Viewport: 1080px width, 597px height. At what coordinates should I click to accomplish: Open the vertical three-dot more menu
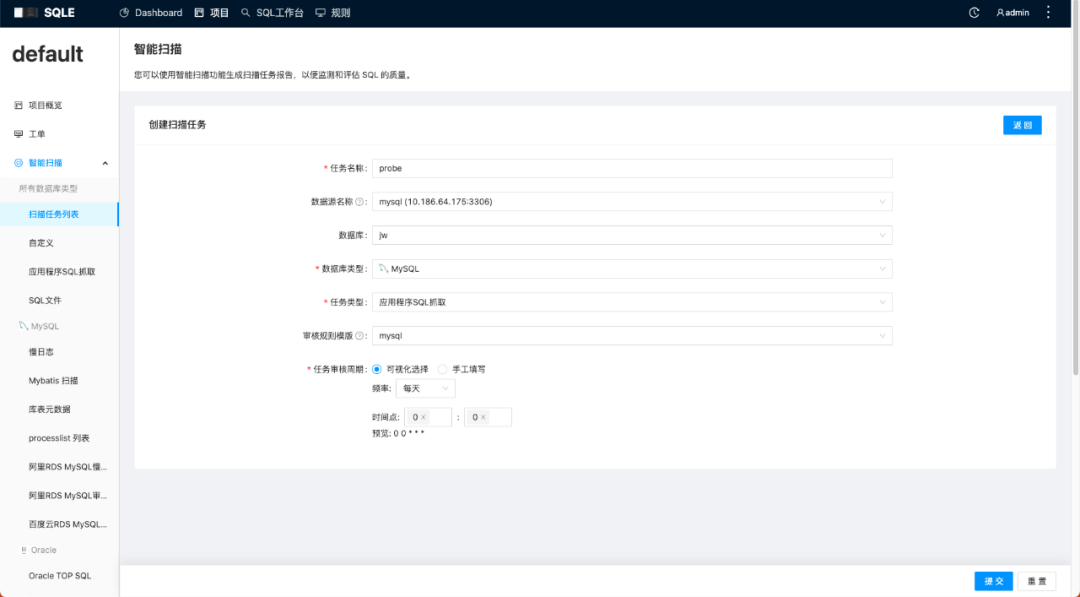pyautogui.click(x=1048, y=12)
